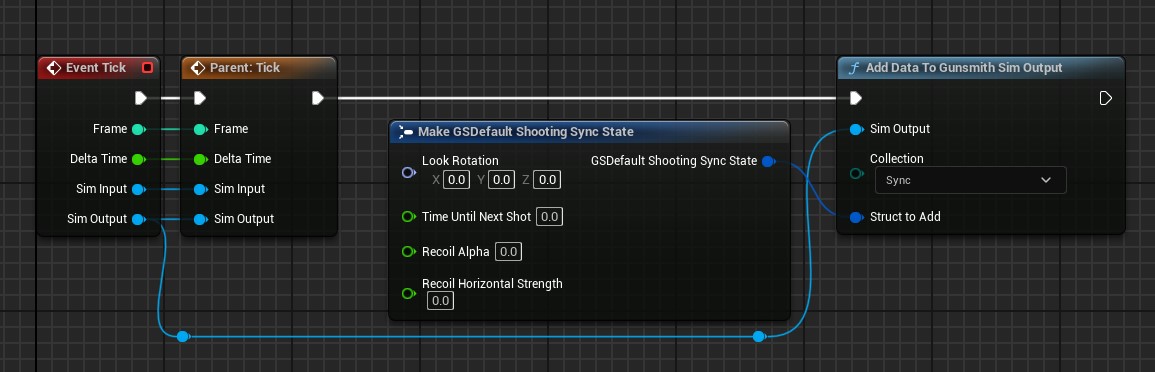Click the struct icon in Make GSDefault header
The height and width of the screenshot is (372, 1155).
406,132
